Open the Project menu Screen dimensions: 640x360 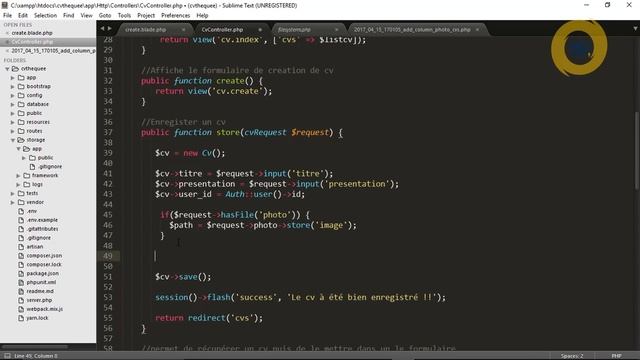(146, 16)
